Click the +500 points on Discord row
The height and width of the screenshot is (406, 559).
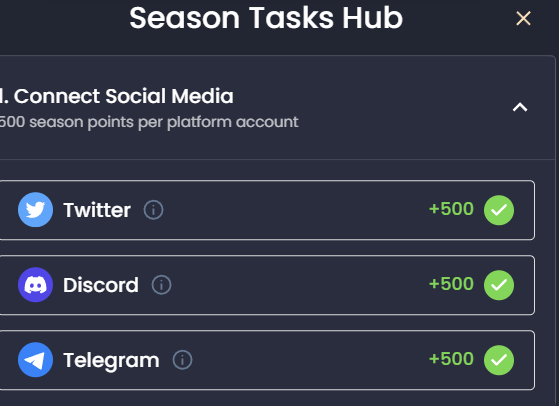[451, 284]
